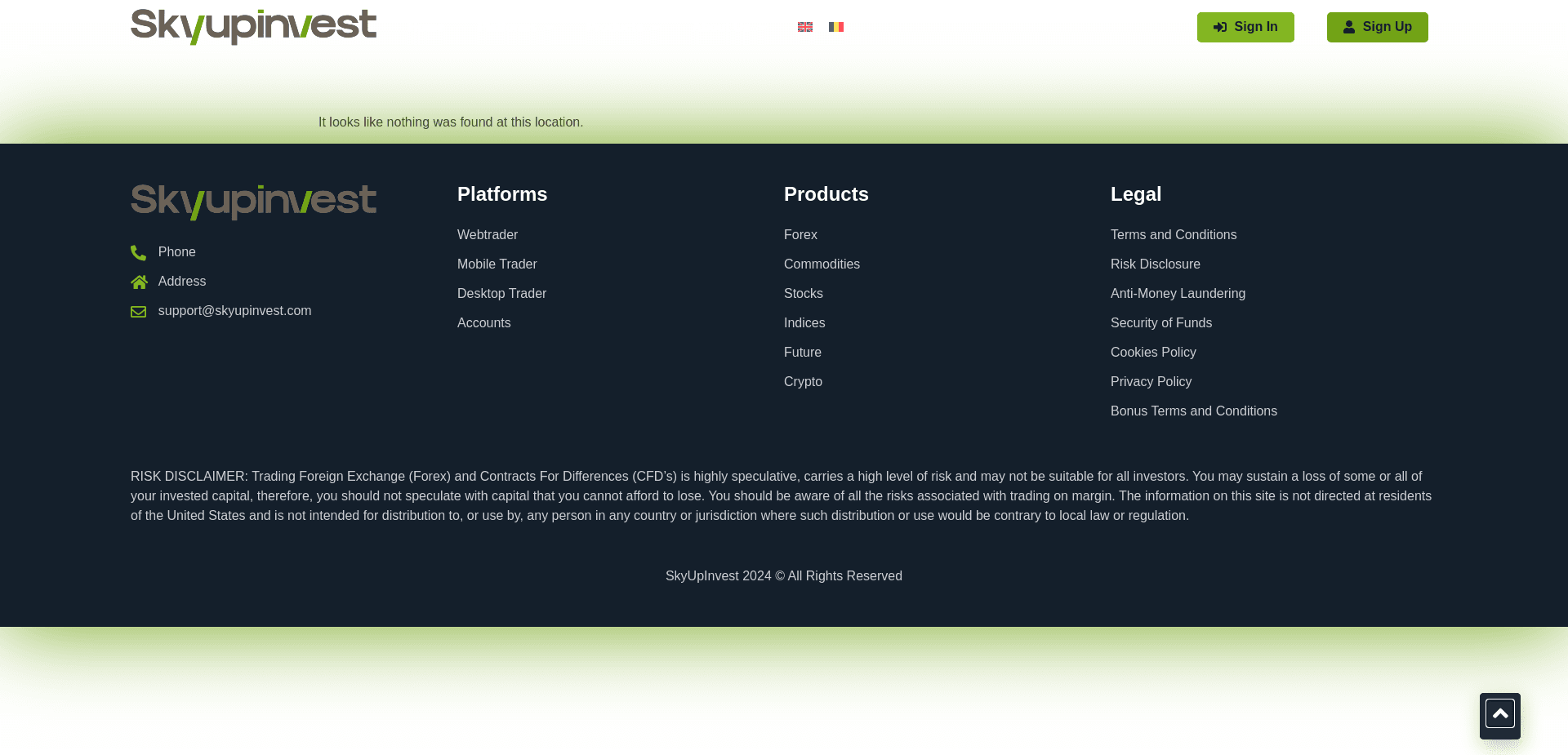Click the home icon next to Address
The width and height of the screenshot is (1568, 755).
pyautogui.click(x=138, y=282)
